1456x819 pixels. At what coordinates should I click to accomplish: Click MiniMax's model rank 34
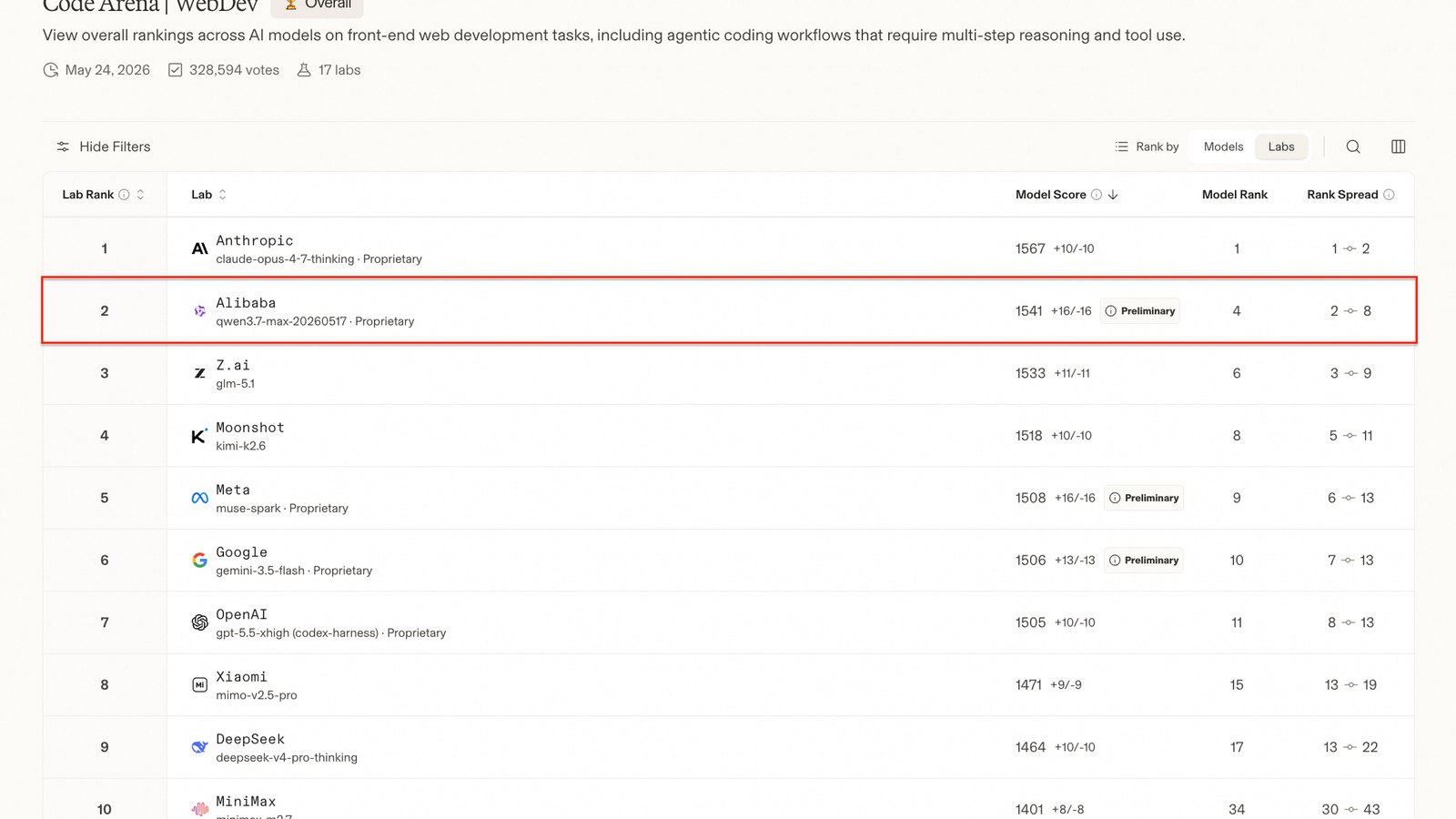pos(1237,809)
